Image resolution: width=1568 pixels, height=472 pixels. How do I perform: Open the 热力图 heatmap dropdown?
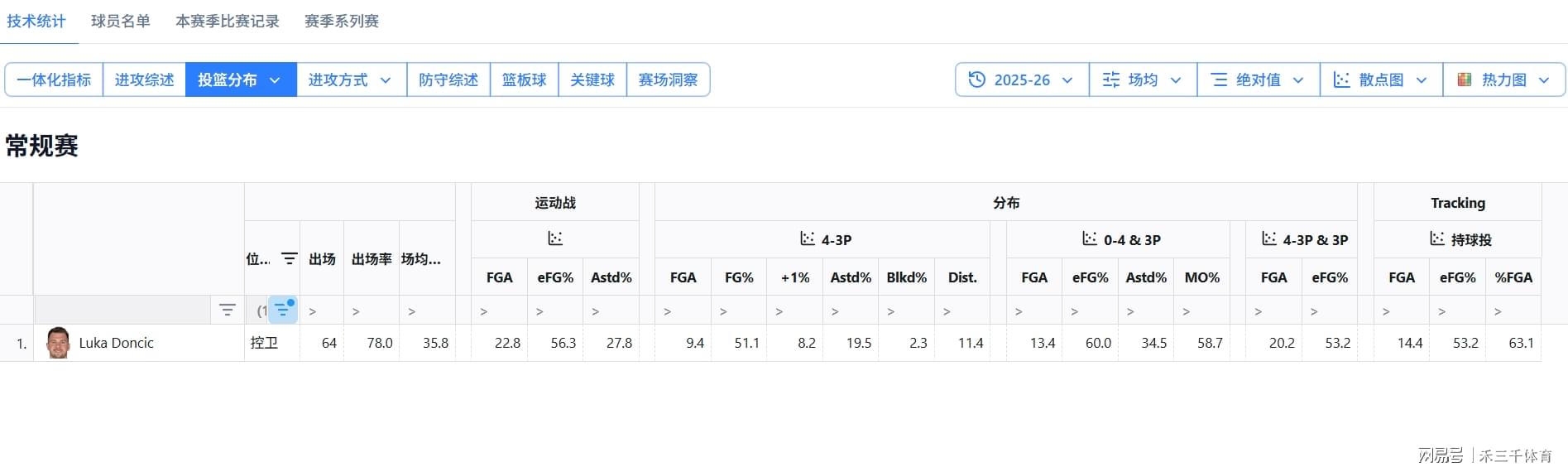(1504, 79)
